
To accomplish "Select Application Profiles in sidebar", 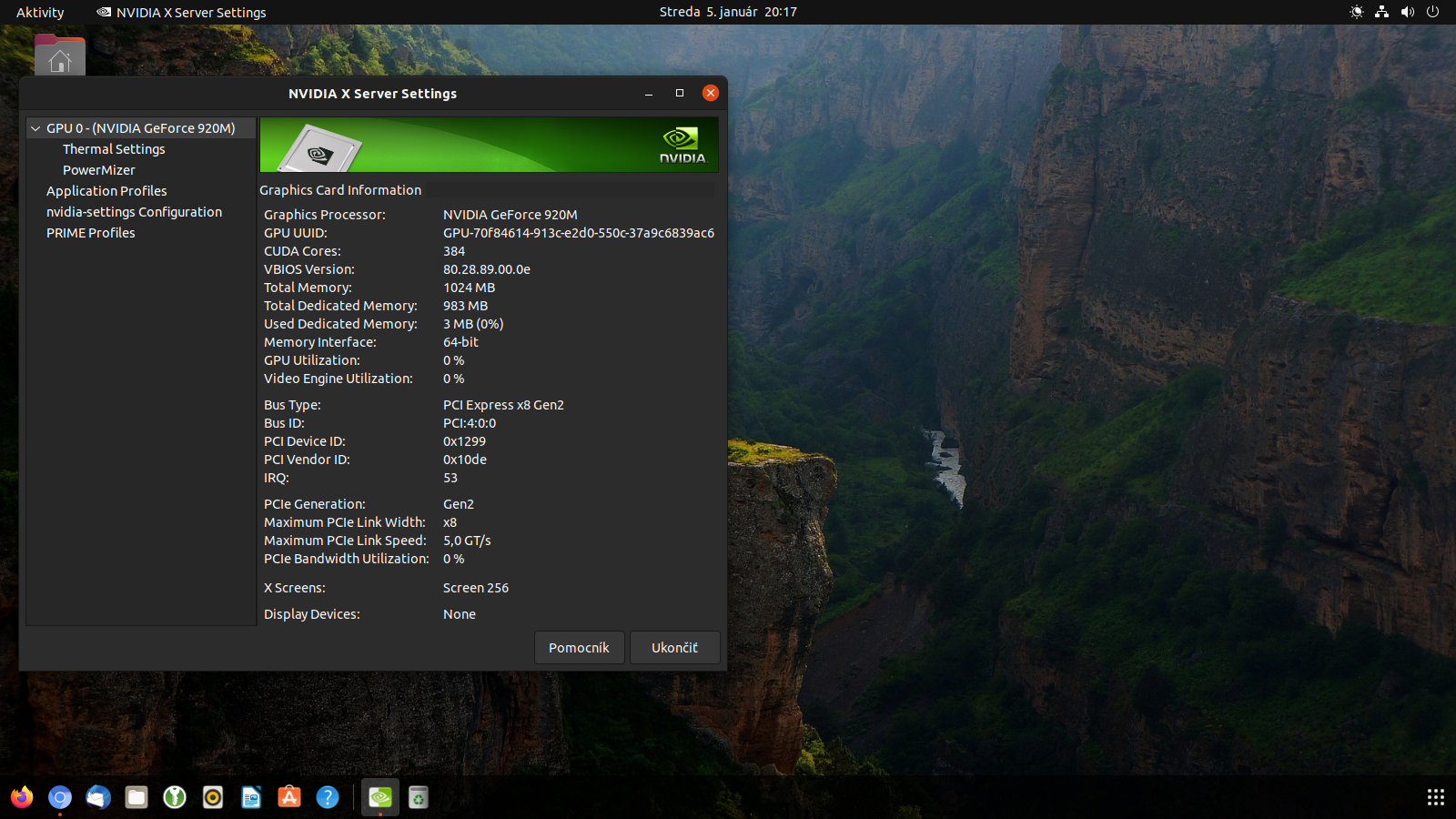I will coord(106,191).
